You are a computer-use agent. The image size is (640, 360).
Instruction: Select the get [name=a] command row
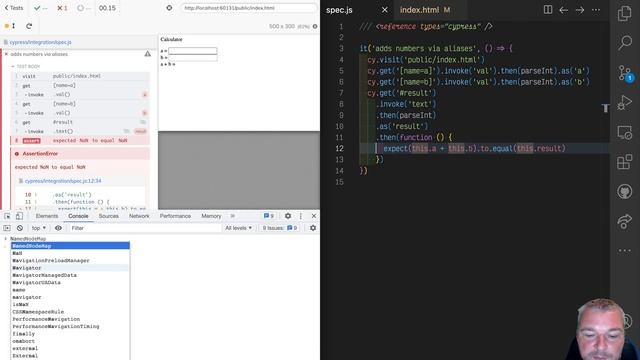pyautogui.click(x=80, y=85)
